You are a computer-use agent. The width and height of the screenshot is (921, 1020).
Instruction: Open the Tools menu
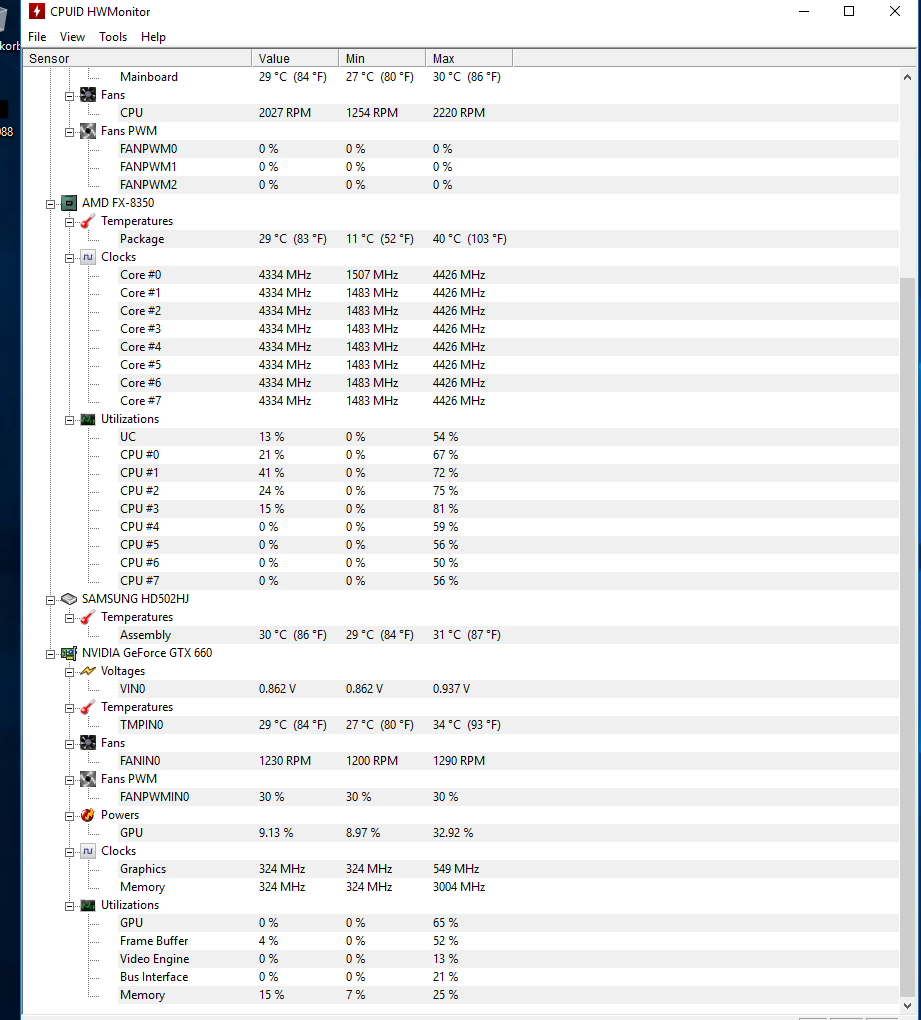(x=113, y=37)
